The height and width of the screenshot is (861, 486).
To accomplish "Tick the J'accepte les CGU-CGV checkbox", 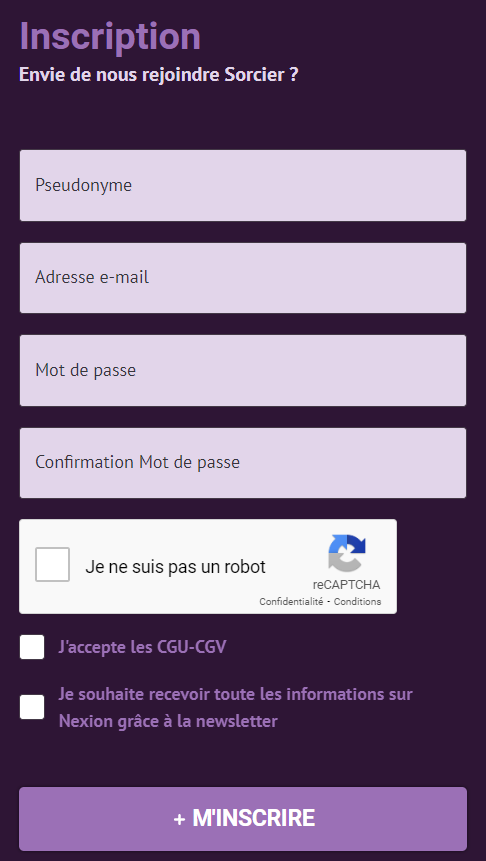I will [x=32, y=647].
